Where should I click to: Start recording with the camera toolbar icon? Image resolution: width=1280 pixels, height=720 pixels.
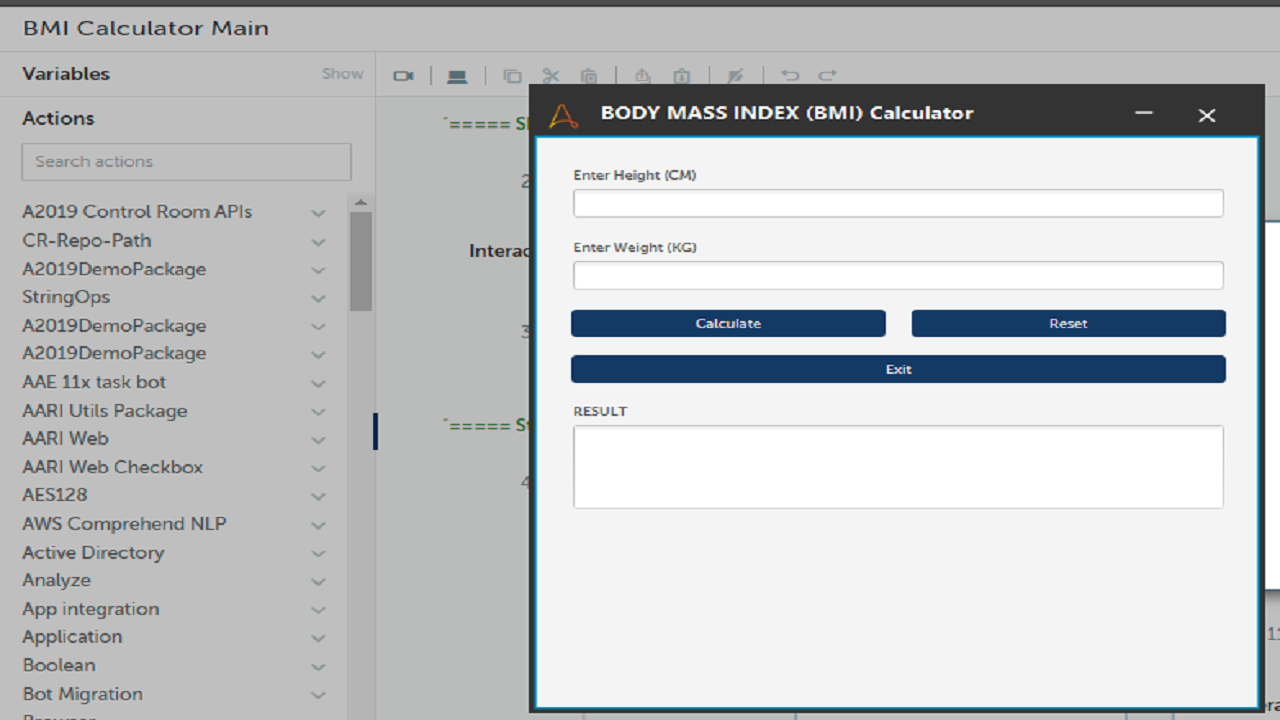coord(404,76)
